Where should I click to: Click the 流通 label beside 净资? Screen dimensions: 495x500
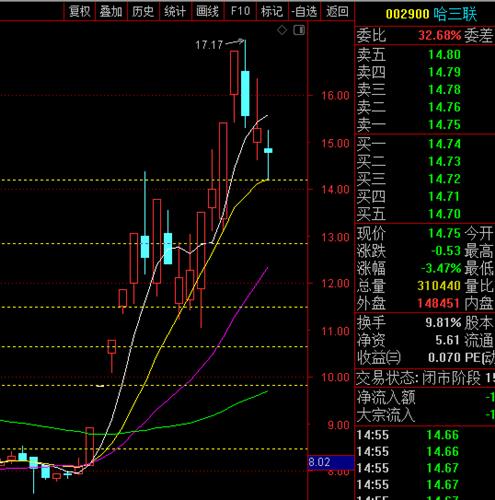point(479,340)
